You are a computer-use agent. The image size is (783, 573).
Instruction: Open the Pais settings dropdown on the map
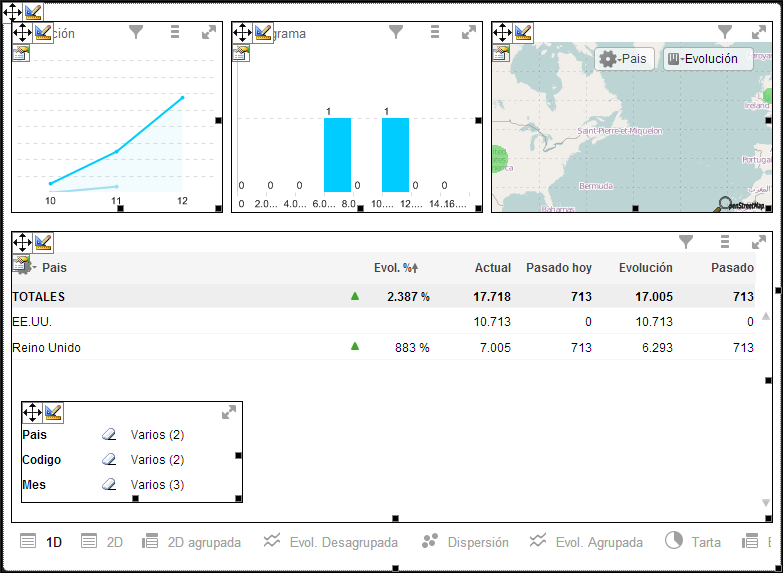click(623, 59)
